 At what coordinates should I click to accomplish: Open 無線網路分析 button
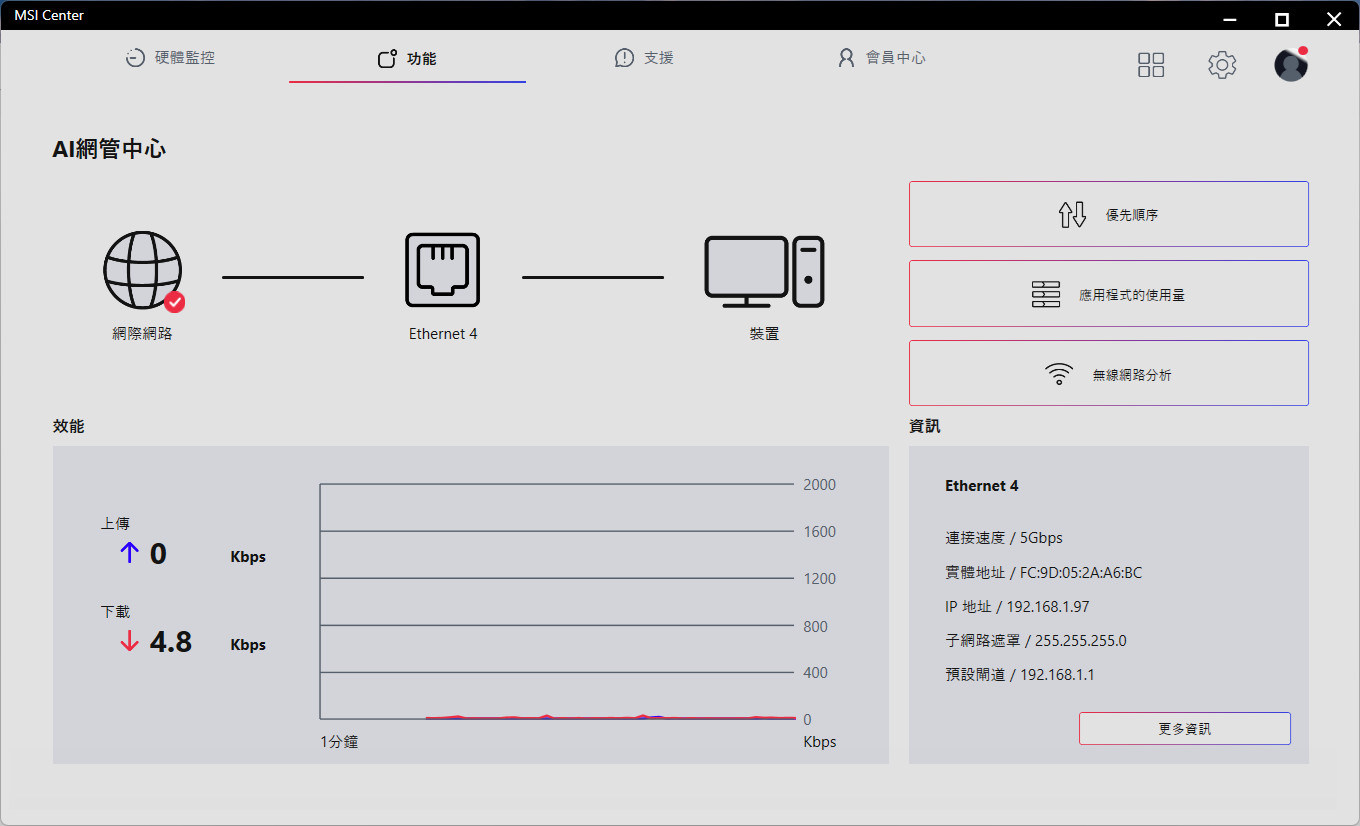click(1108, 374)
